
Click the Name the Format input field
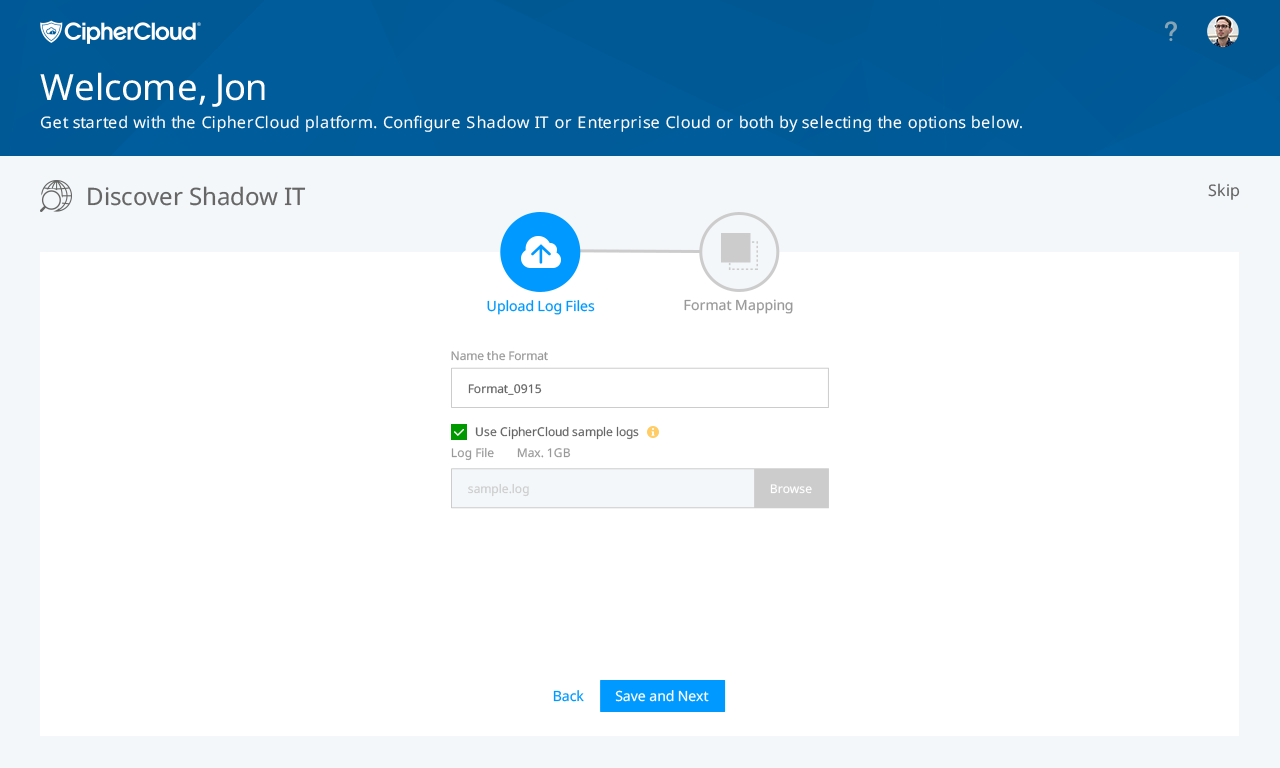click(x=640, y=388)
